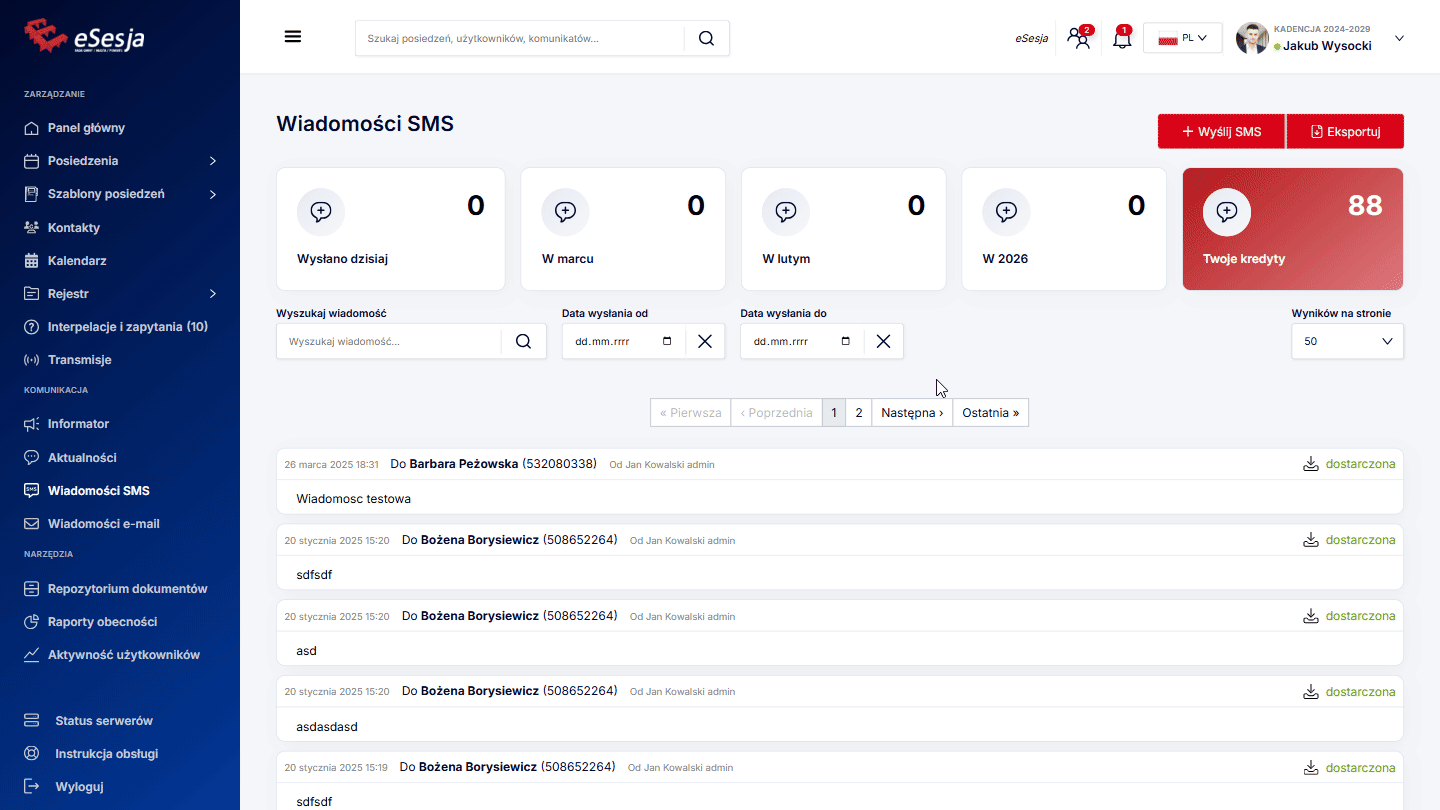Viewport: 1440px width, 810px height.
Task: Clear the 'Data wysłania do' date with X
Action: (x=883, y=341)
